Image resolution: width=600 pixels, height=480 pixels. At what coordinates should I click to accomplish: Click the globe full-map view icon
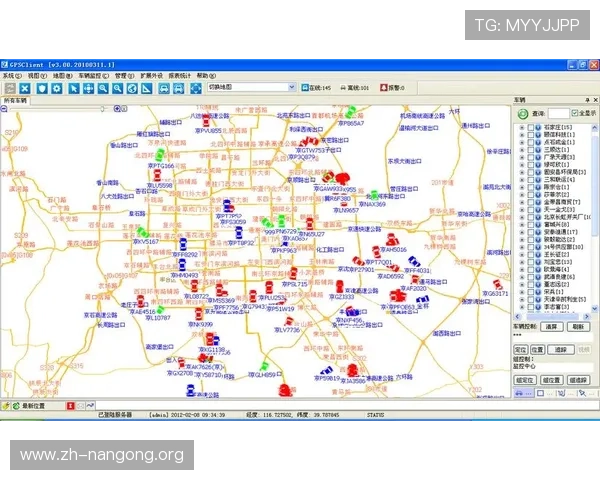tap(132, 88)
